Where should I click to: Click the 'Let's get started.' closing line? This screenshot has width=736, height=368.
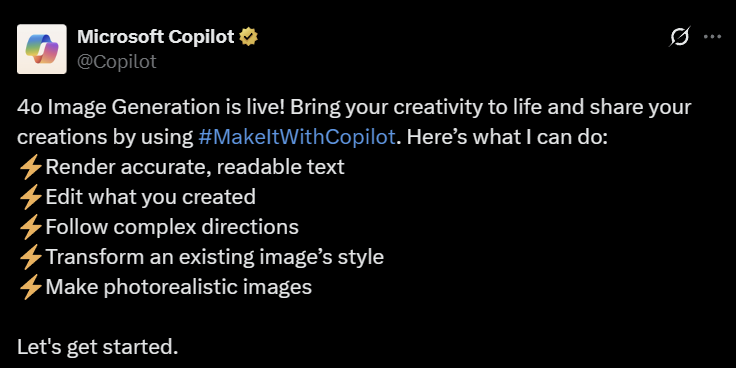pos(98,348)
